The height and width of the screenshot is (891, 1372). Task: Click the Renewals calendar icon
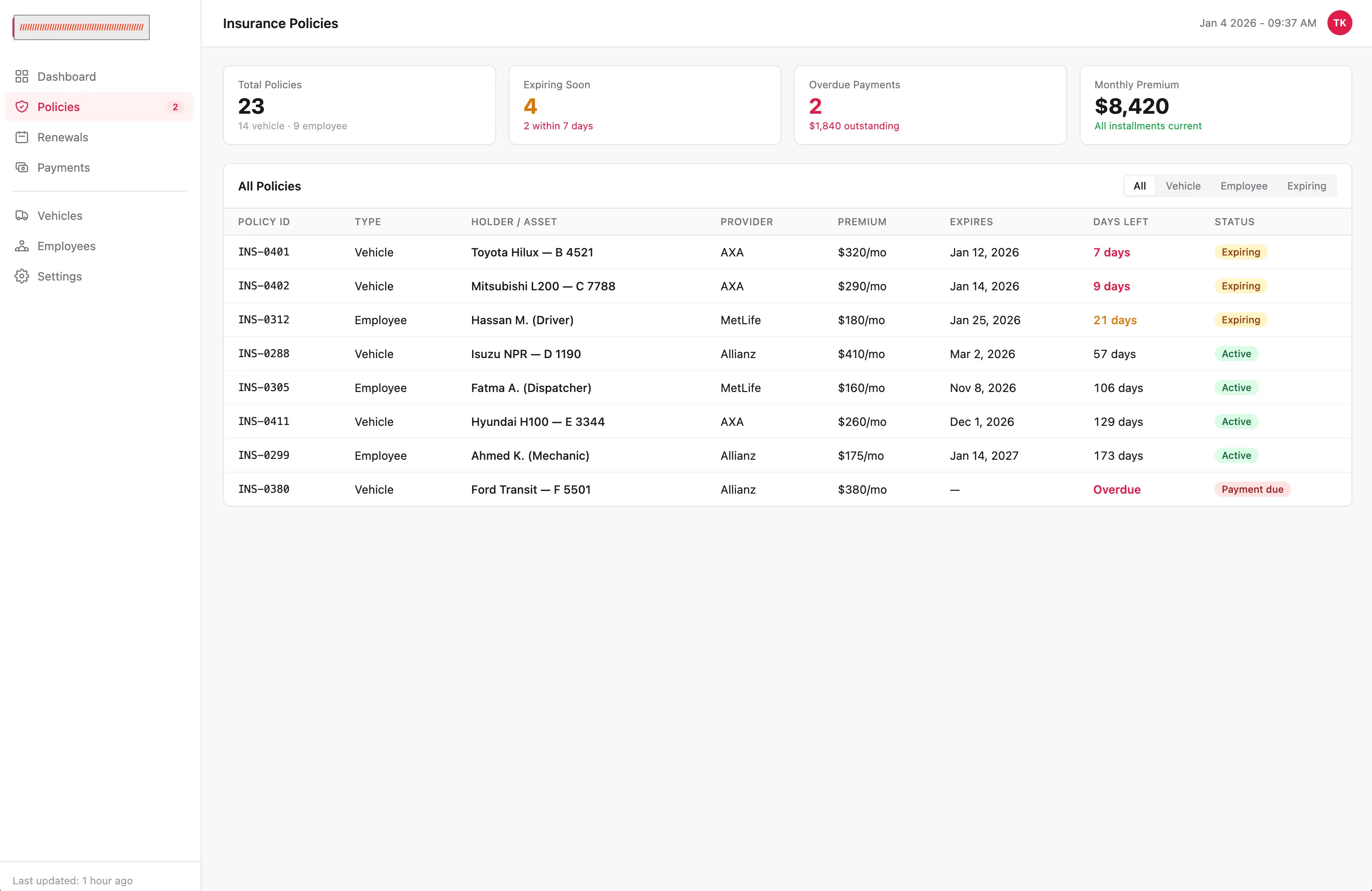coord(22,137)
